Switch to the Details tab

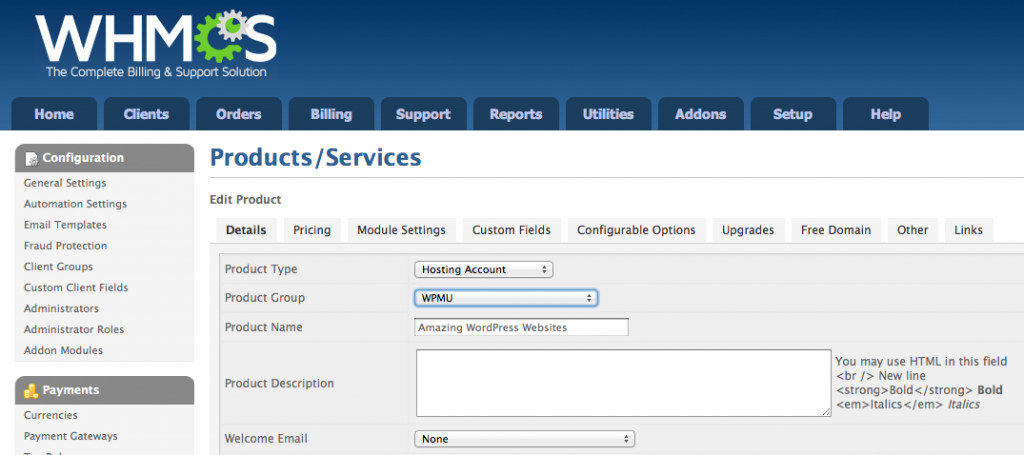coord(246,230)
